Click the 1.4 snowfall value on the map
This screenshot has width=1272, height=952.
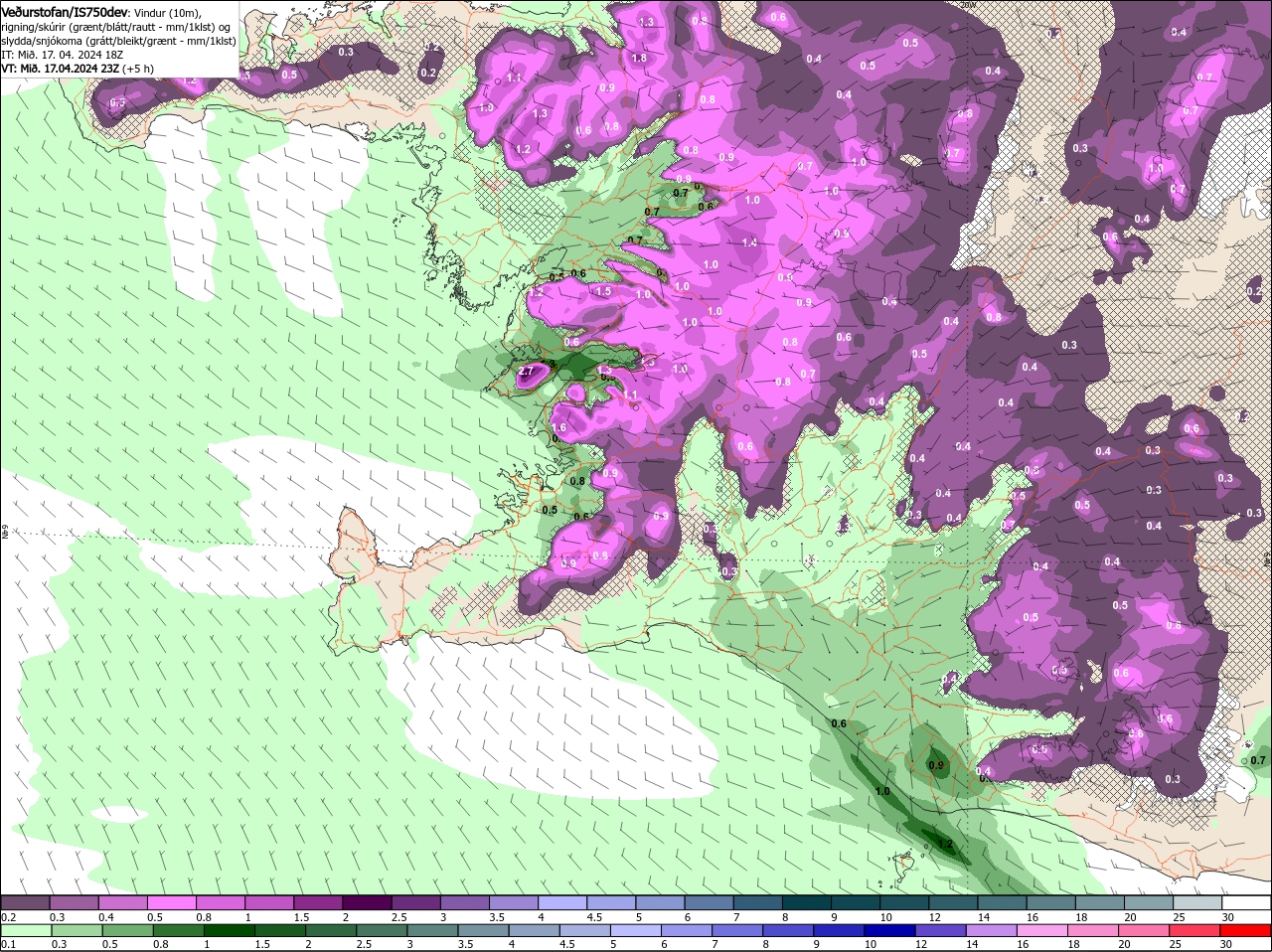point(749,242)
